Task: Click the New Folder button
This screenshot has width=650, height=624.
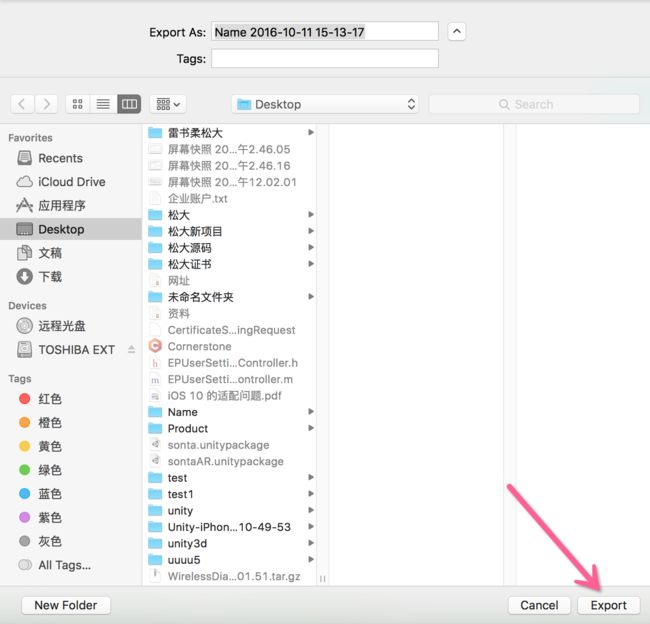Action: [66, 605]
